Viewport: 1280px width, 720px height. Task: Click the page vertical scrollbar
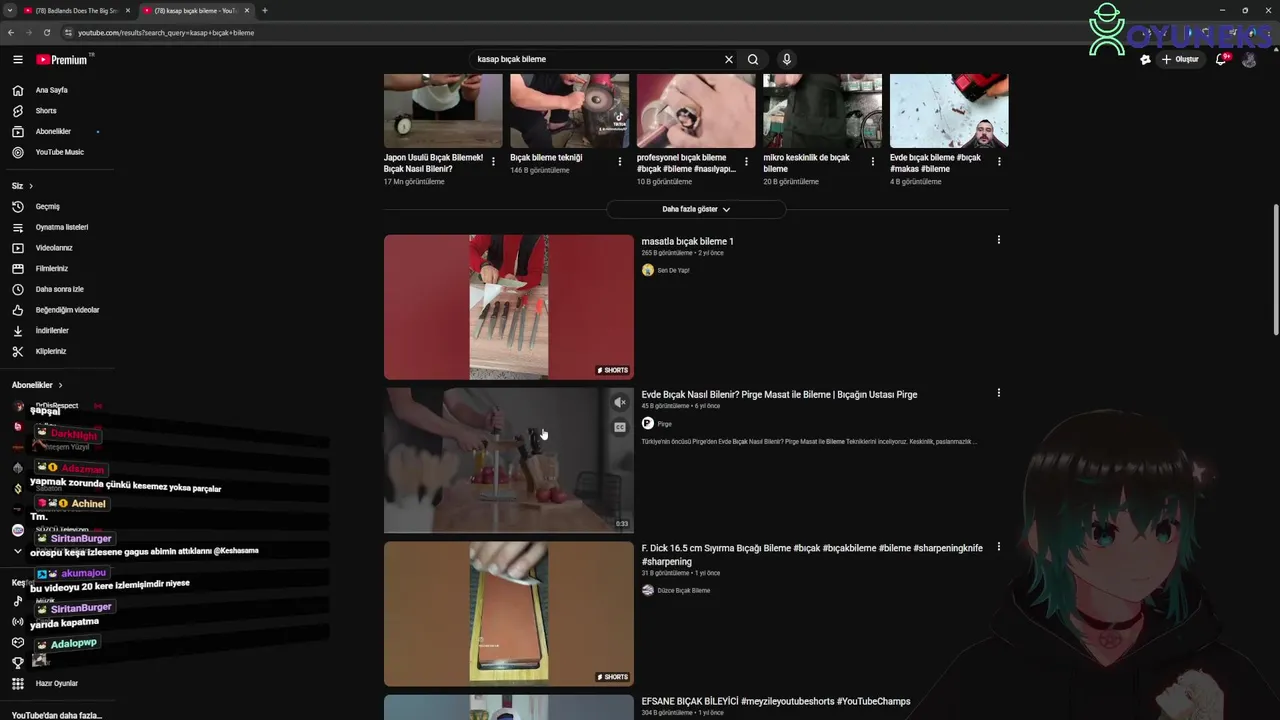(x=1275, y=270)
